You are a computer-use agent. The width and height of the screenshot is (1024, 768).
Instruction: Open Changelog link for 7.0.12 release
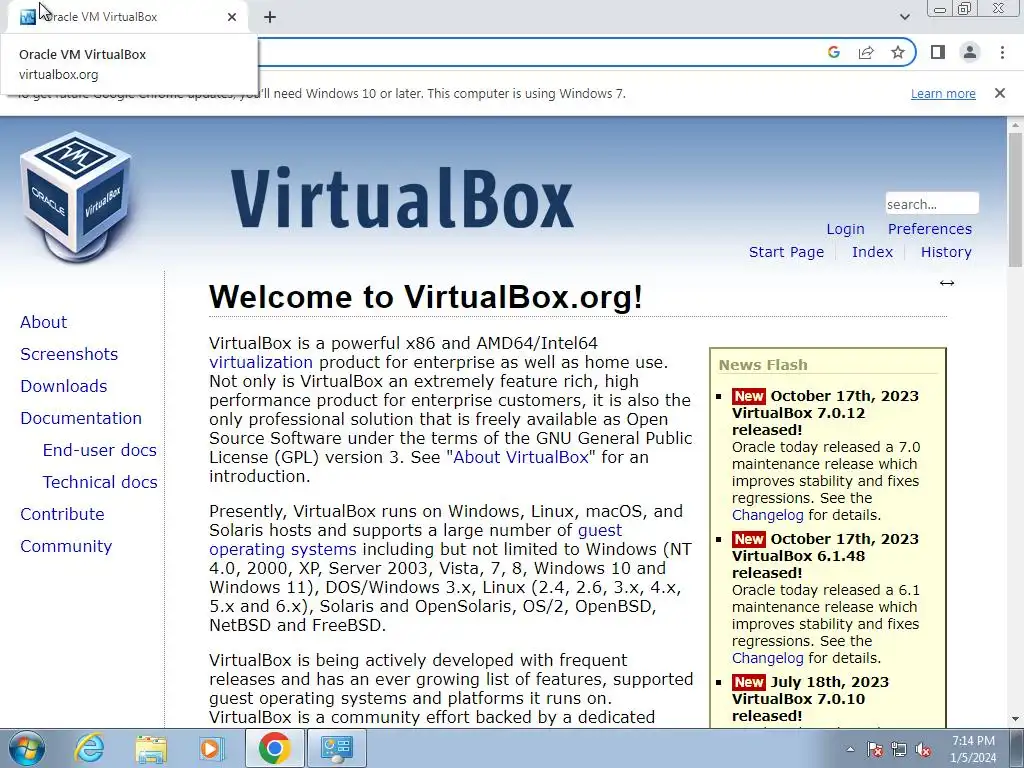767,515
